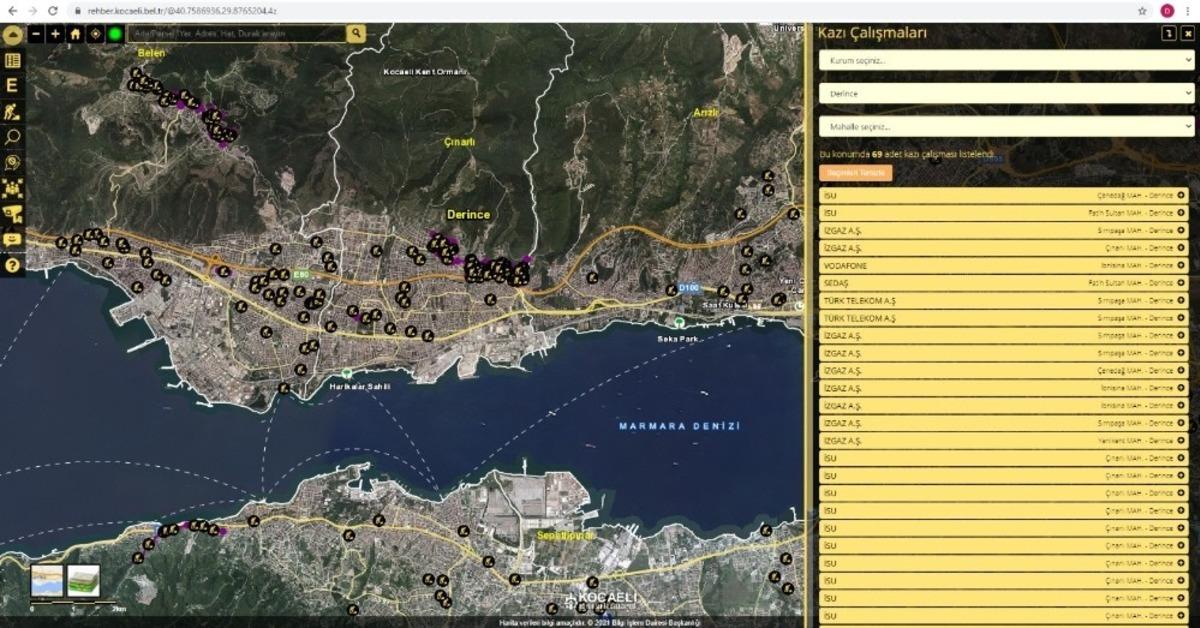The height and width of the screenshot is (628, 1200).
Task: Open the map legend panel icon
Action: 12,58
